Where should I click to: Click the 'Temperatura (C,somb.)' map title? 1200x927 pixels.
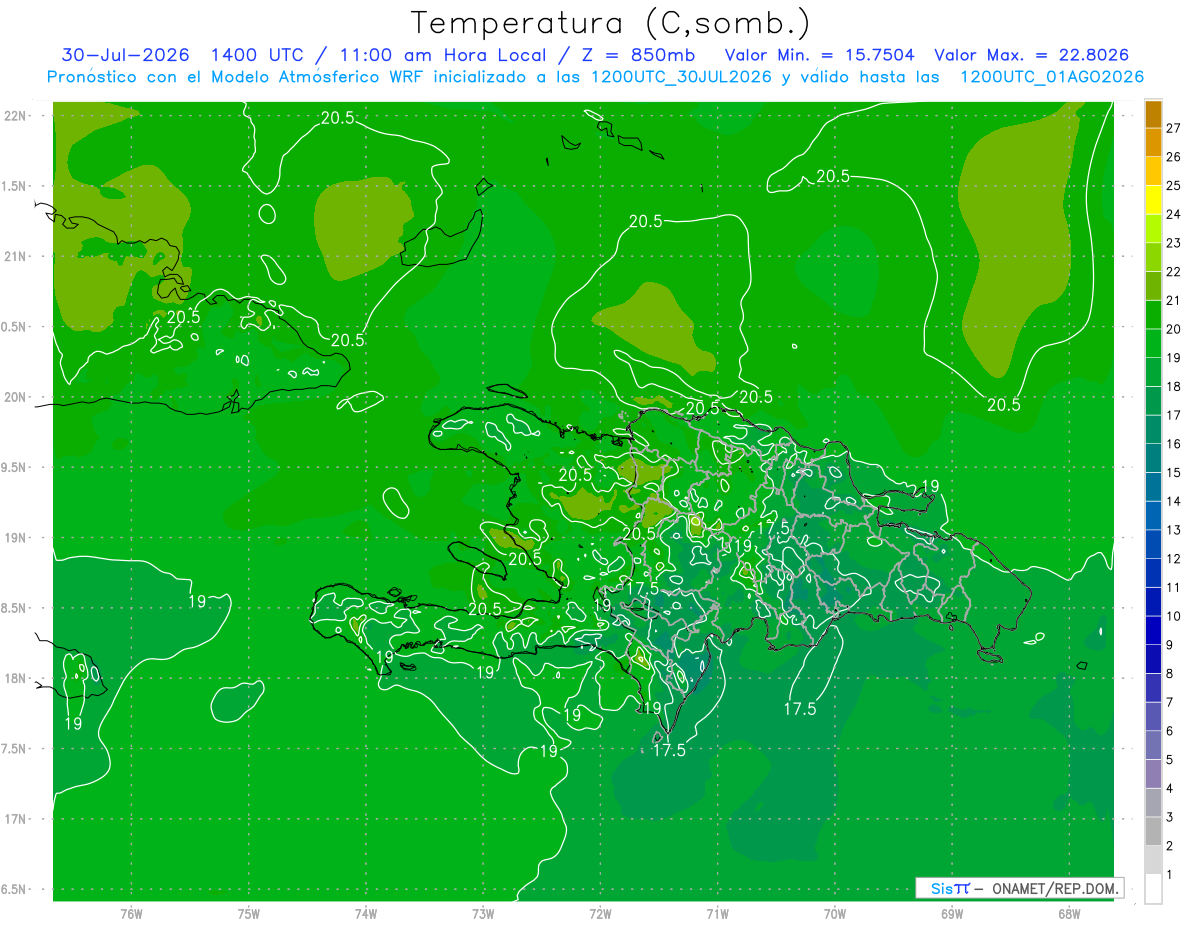(x=610, y=23)
